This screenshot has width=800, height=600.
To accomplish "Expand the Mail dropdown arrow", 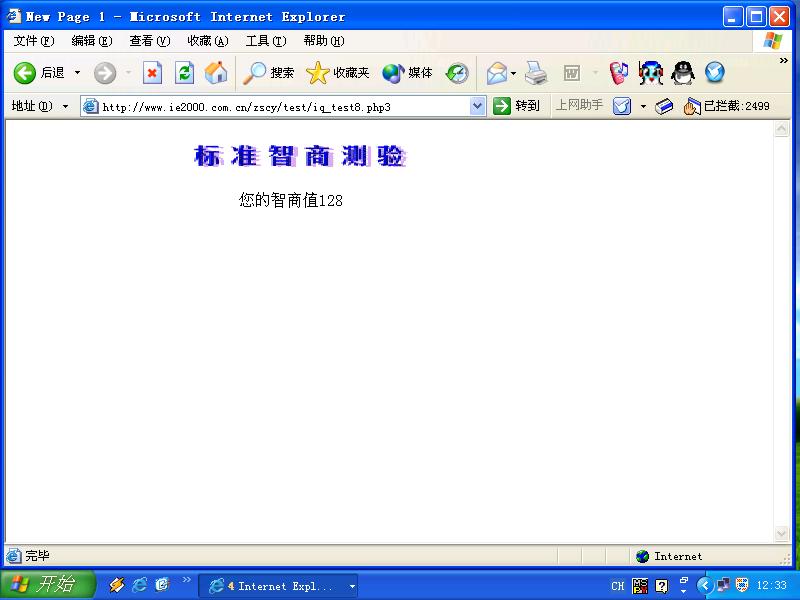I will [x=513, y=73].
